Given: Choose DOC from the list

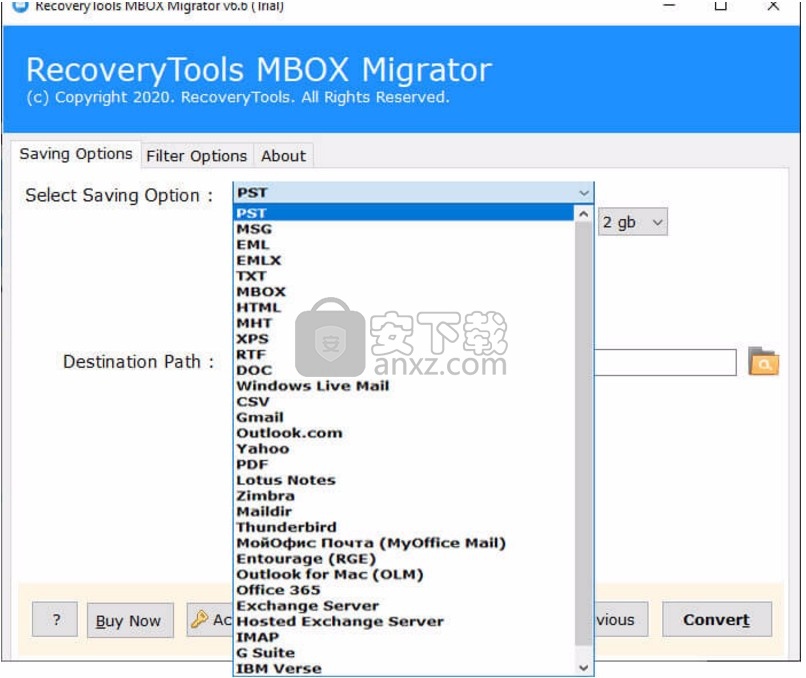Looking at the screenshot, I should (404, 370).
